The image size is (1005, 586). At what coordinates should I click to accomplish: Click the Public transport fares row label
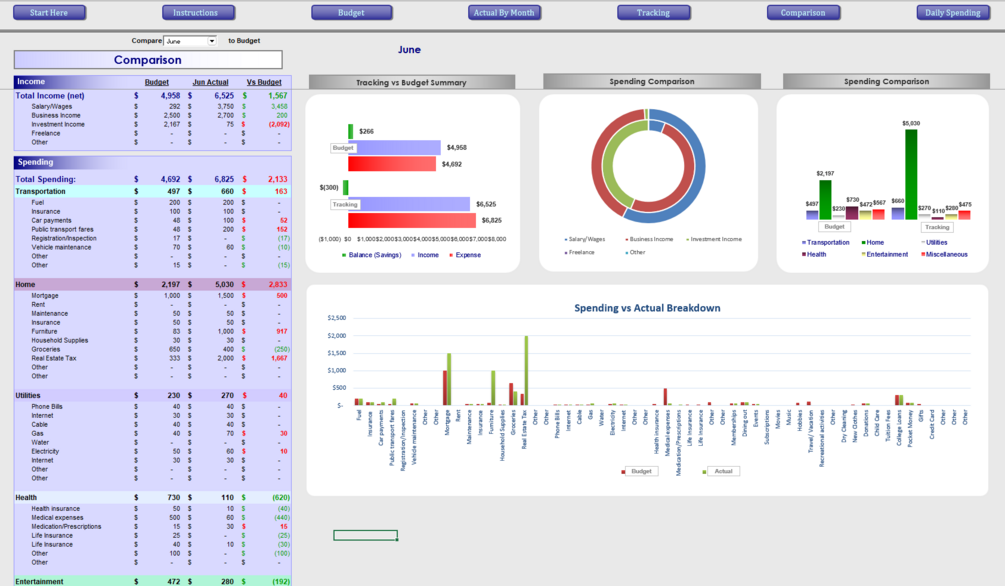[x=62, y=230]
